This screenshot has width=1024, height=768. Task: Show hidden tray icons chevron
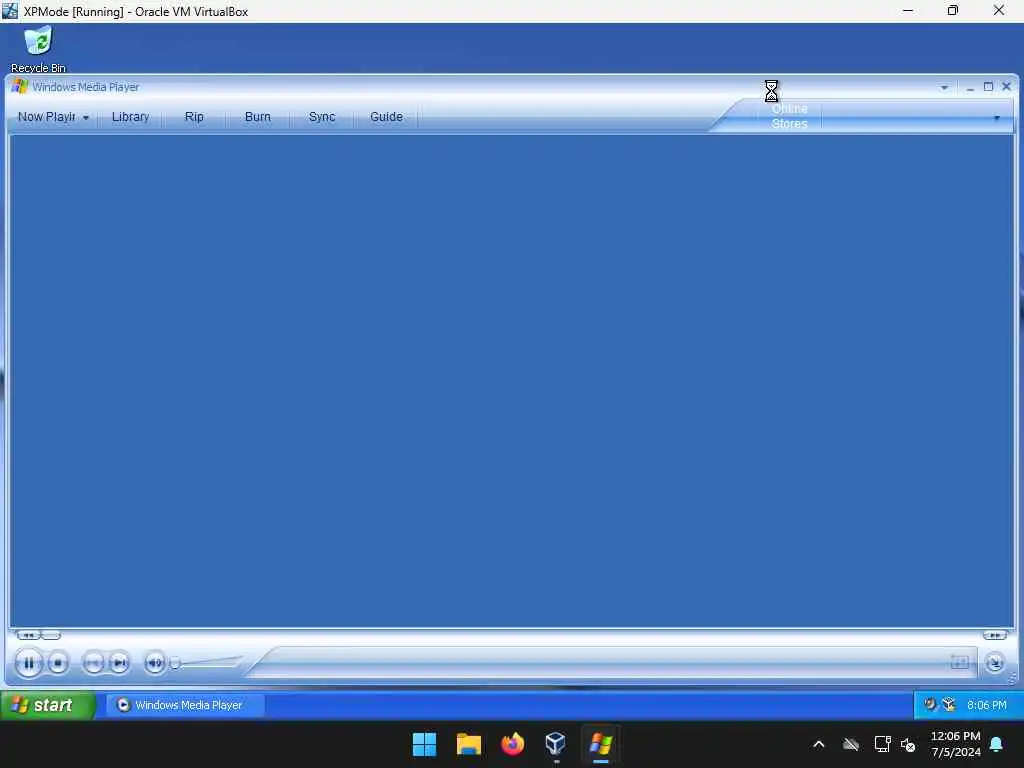[818, 744]
